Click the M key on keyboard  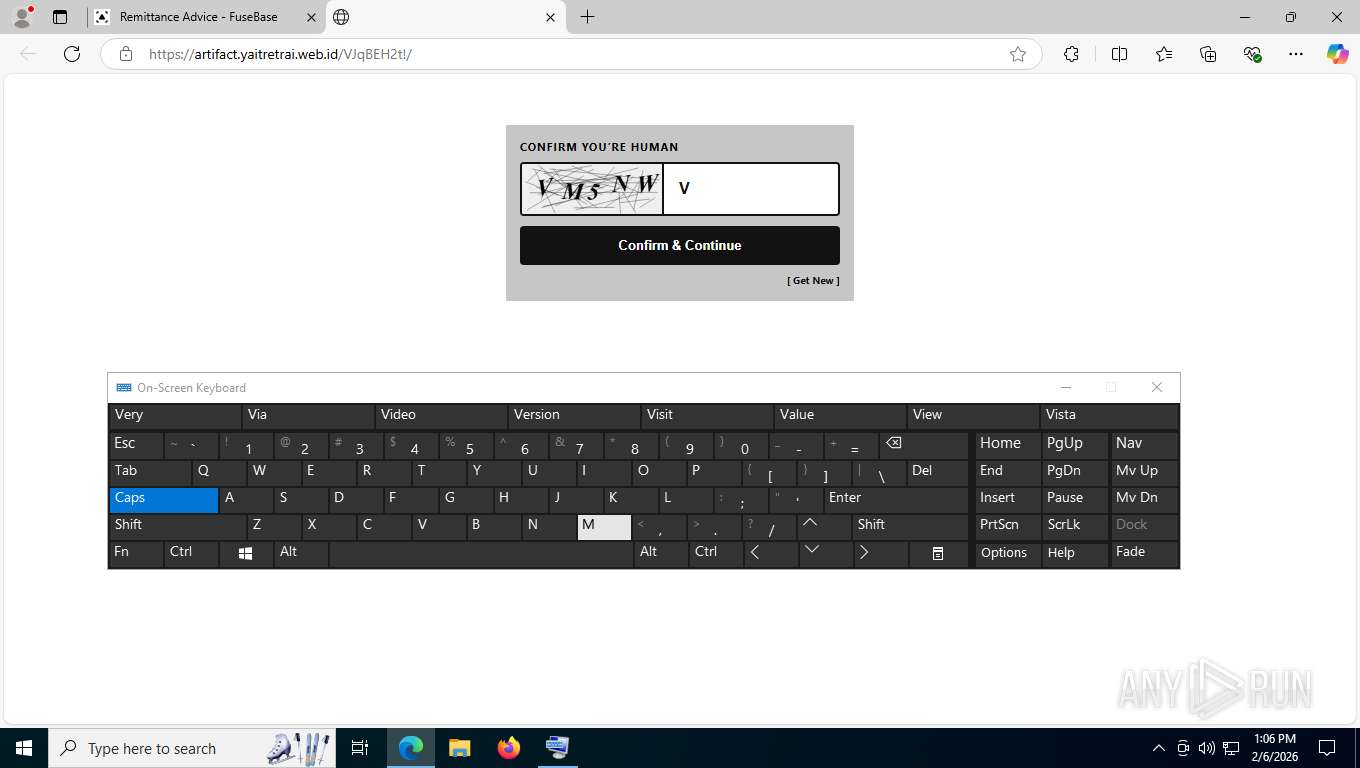click(x=604, y=527)
